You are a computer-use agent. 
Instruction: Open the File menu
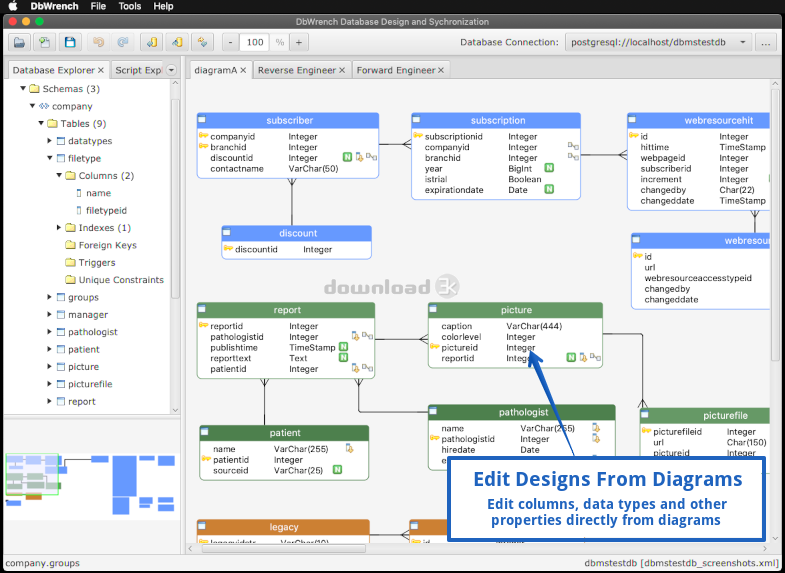click(x=98, y=7)
